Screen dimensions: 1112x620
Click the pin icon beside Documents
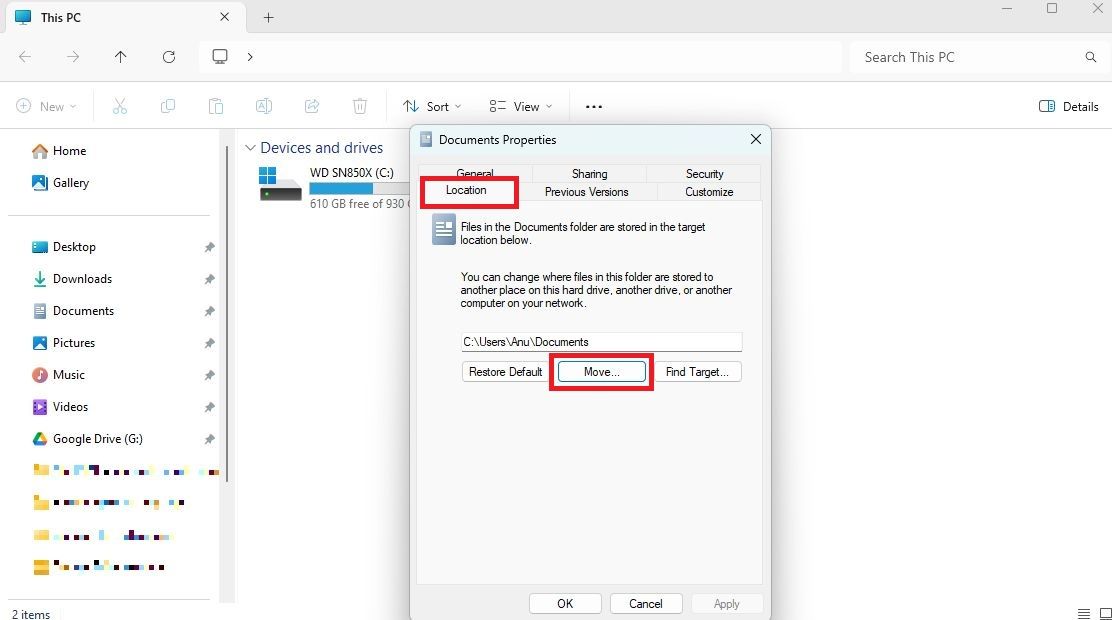coord(209,311)
